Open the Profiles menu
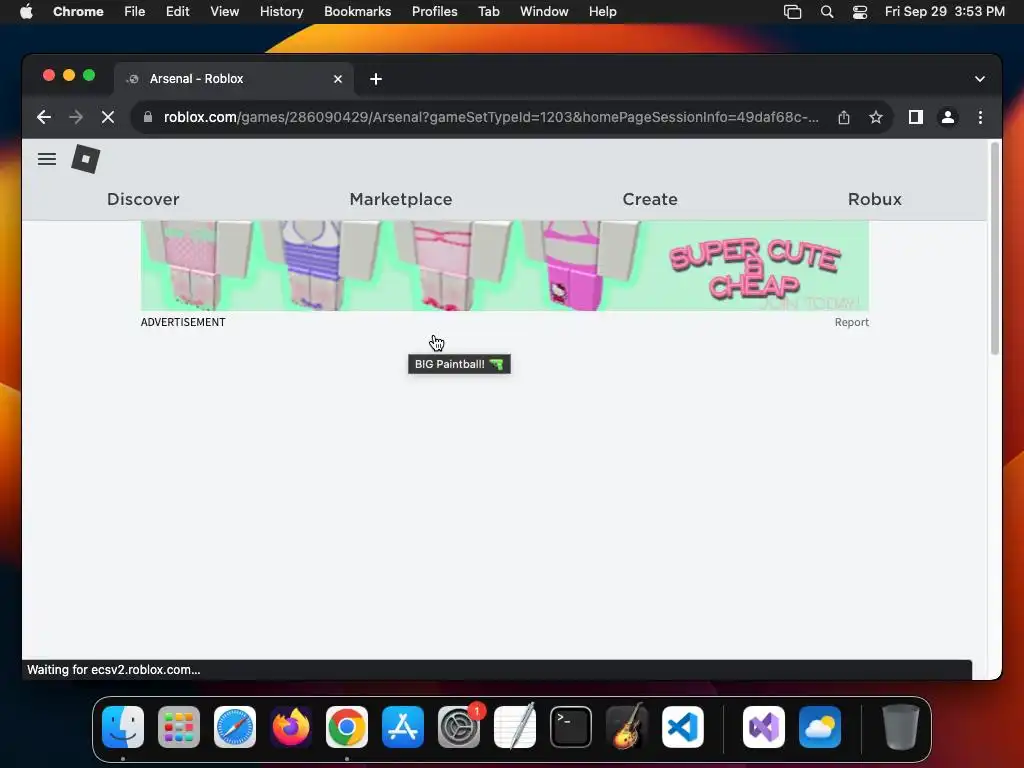Screen dimensions: 1024x768 point(434,12)
